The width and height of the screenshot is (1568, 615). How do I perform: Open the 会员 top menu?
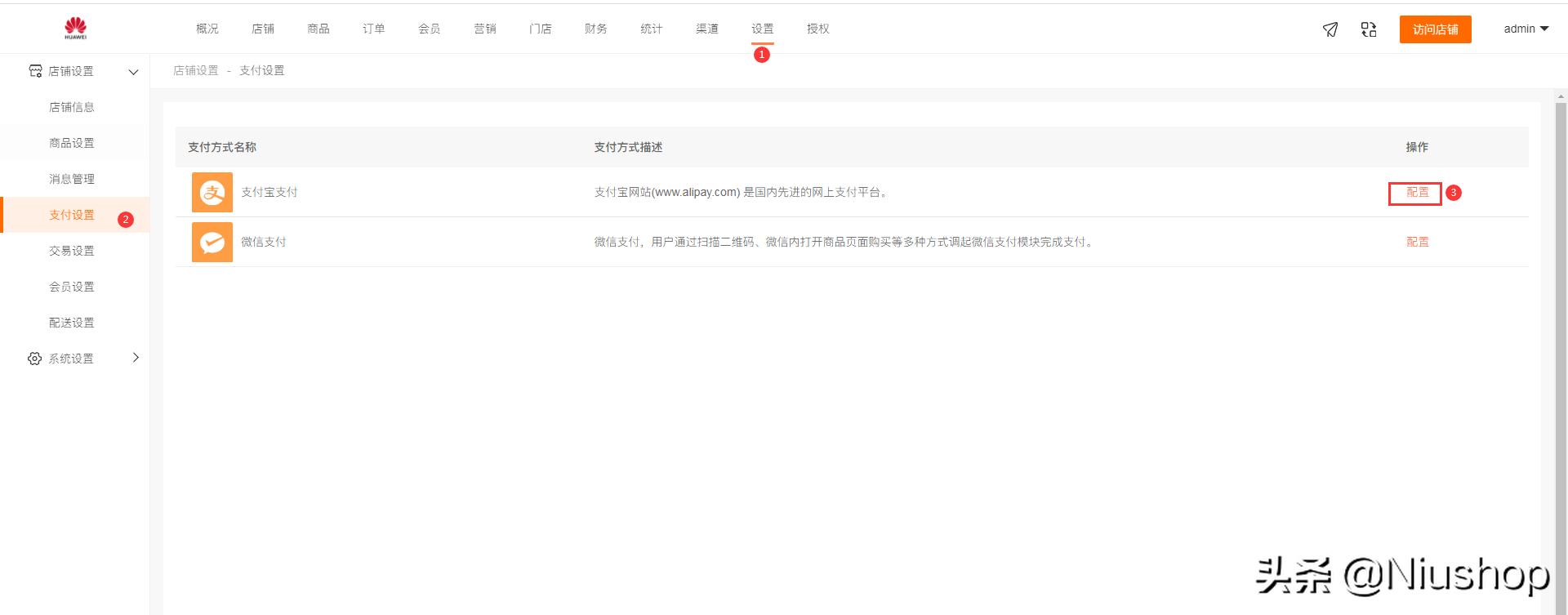click(x=430, y=29)
